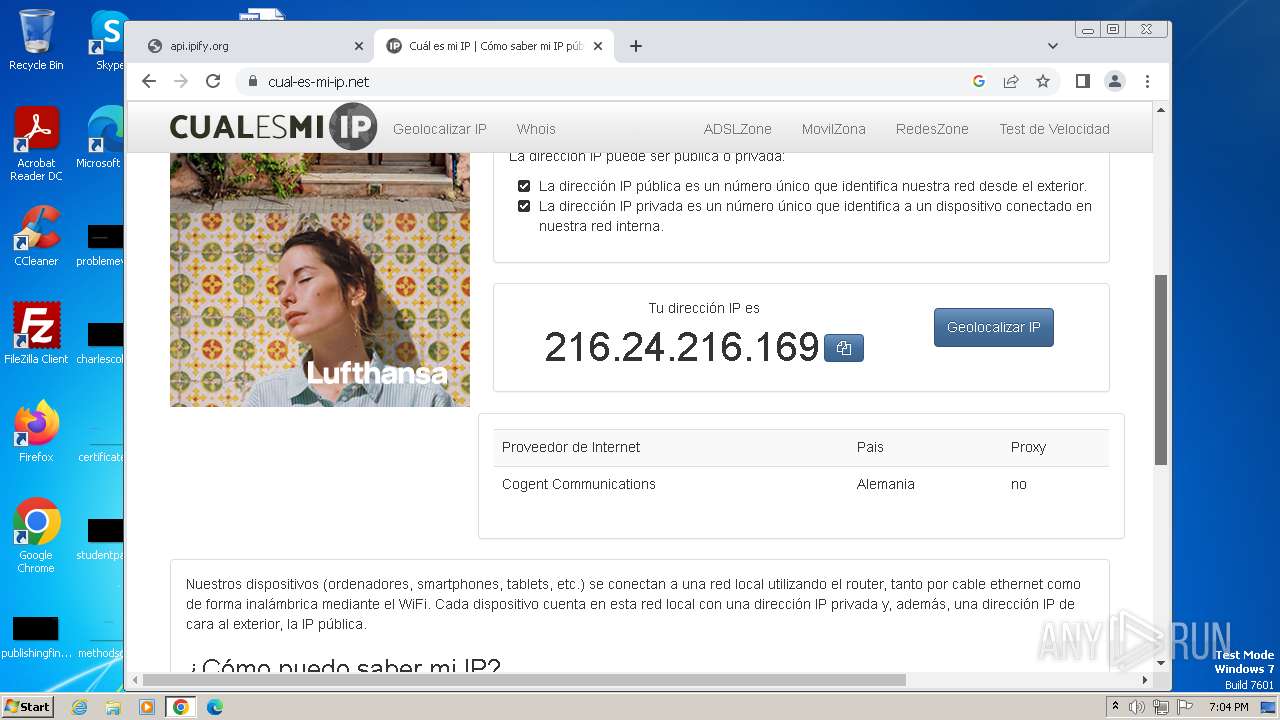This screenshot has width=1280, height=720.
Task: Switch to the api.ipify.org tab
Action: [x=255, y=46]
